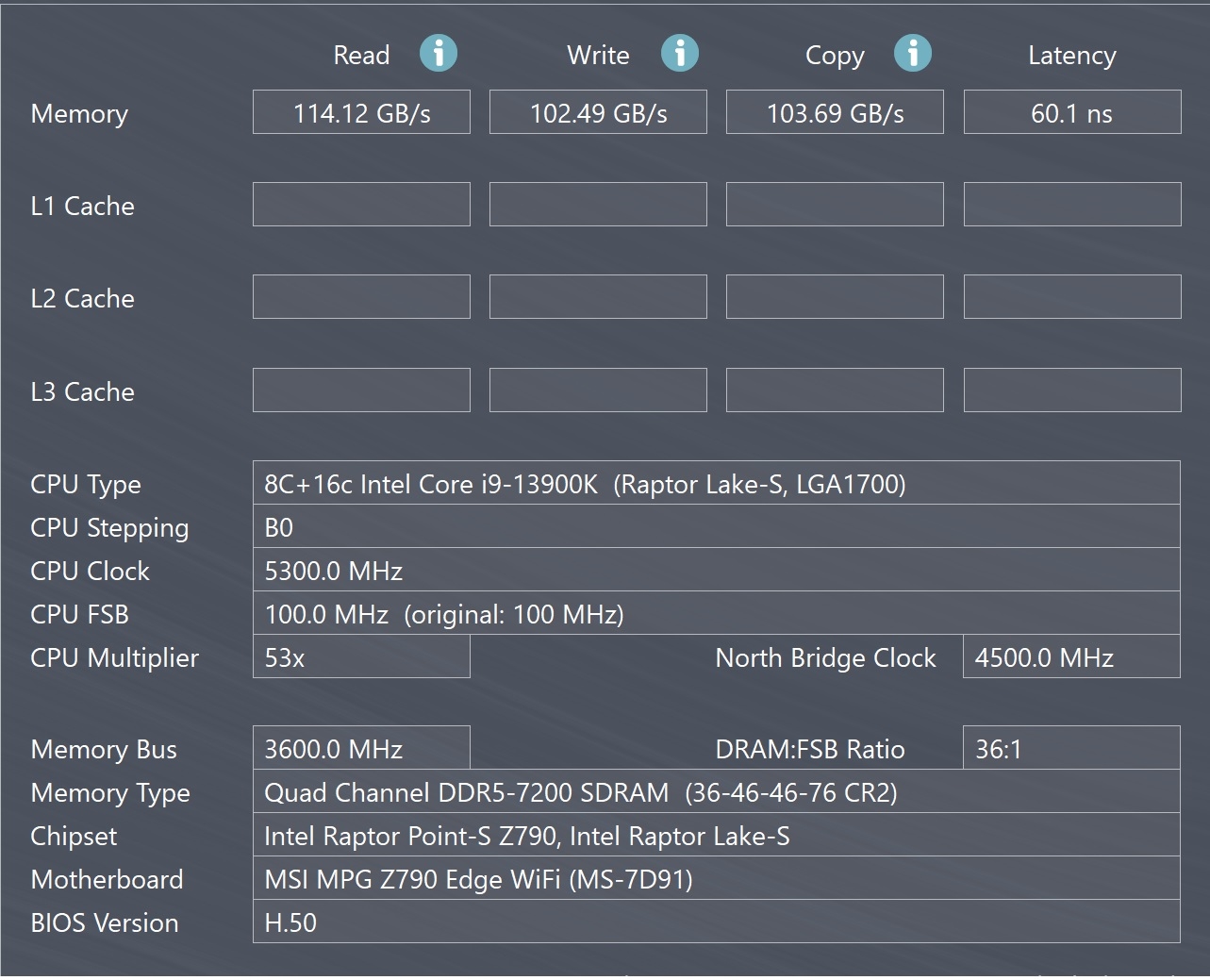Click the Memory Bus label
1210x980 pixels.
coord(104,750)
